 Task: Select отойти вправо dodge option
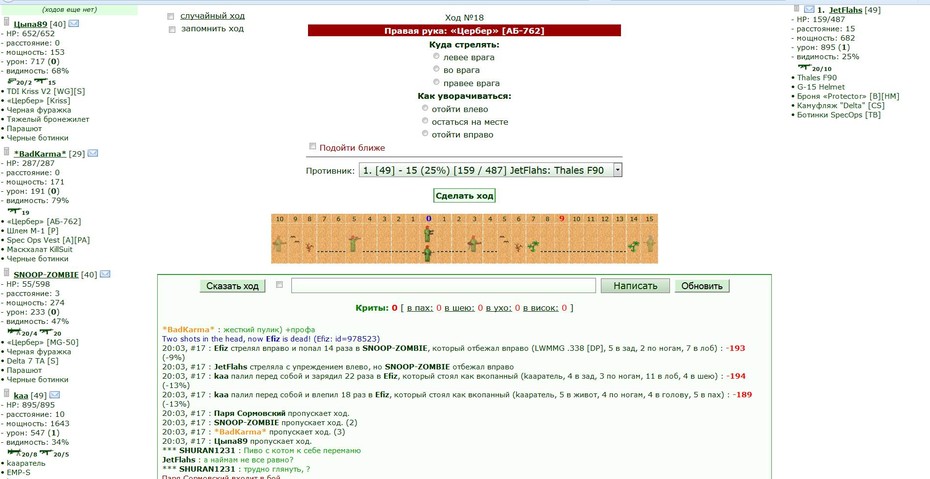[x=425, y=134]
